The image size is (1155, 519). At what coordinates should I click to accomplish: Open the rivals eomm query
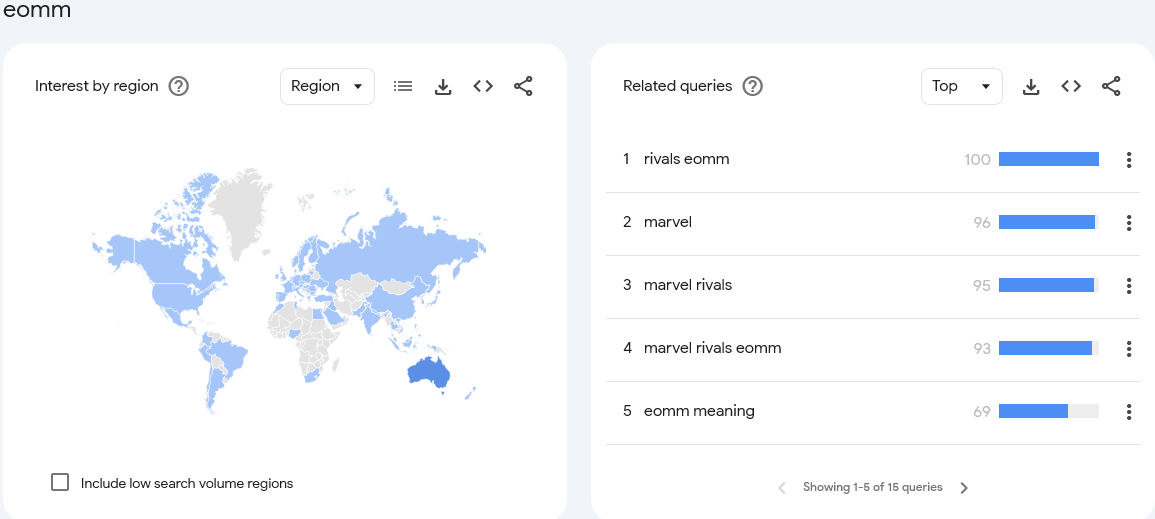click(687, 159)
